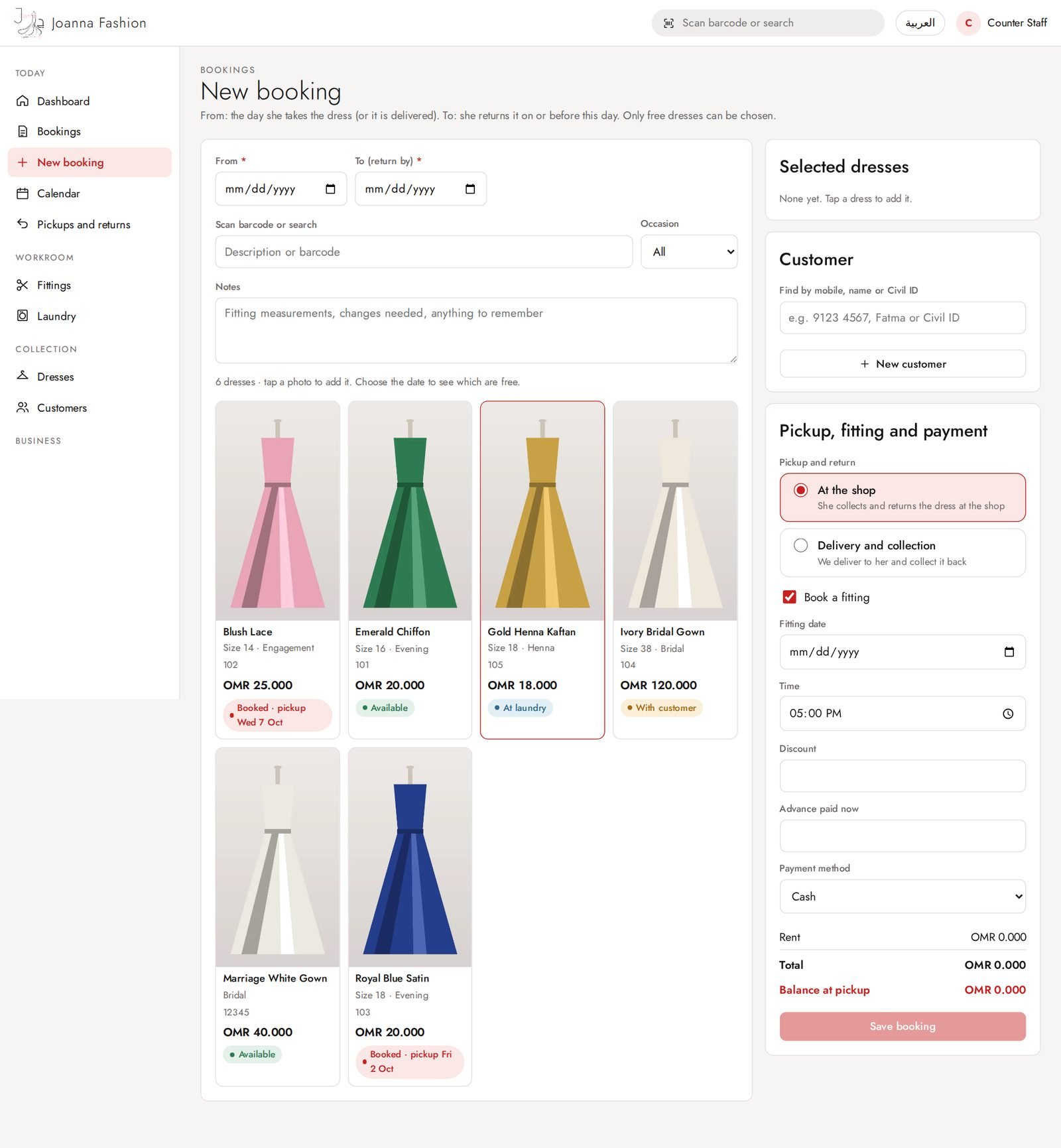The width and height of the screenshot is (1061, 1148).
Task: Open the Fitting date calendar picker icon
Action: pyautogui.click(x=1009, y=652)
